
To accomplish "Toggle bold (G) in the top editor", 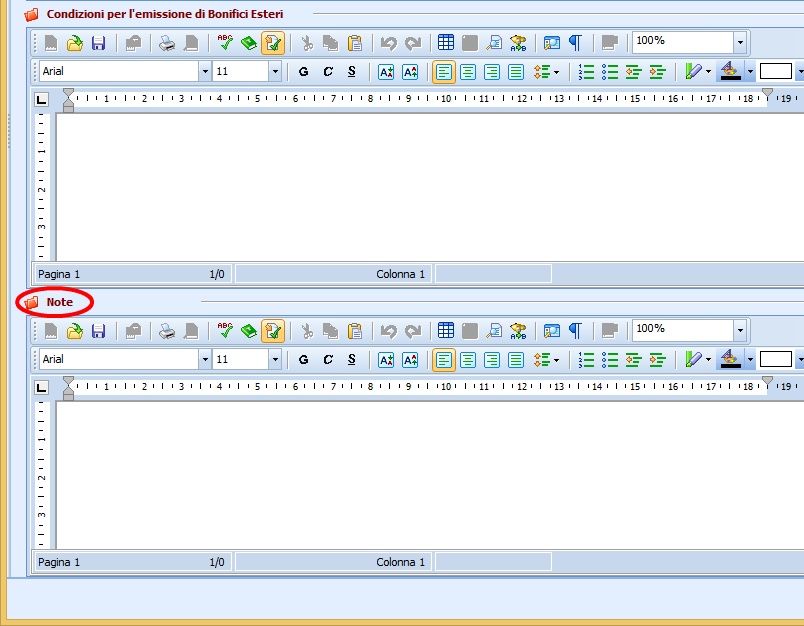I will click(304, 72).
